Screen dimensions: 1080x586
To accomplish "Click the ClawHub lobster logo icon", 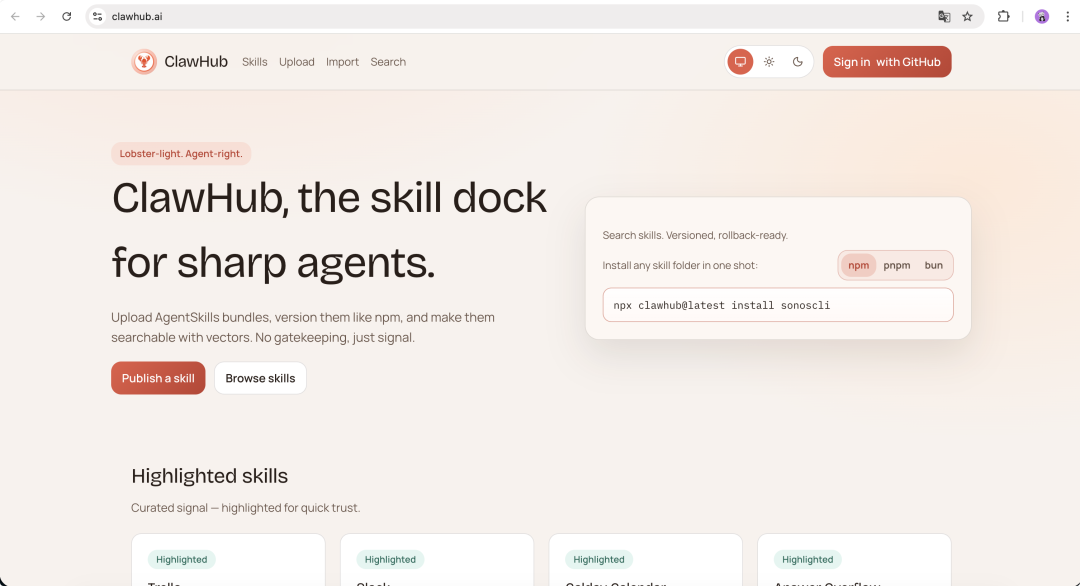I will (144, 62).
